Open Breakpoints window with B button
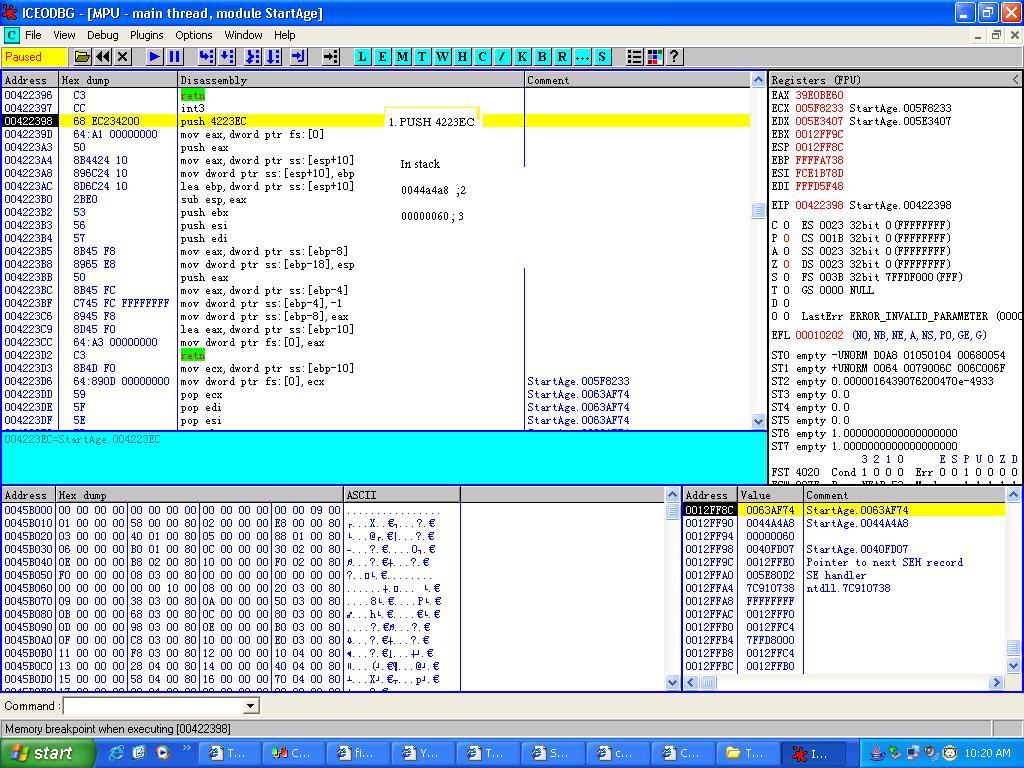This screenshot has width=1024, height=768. [x=542, y=57]
